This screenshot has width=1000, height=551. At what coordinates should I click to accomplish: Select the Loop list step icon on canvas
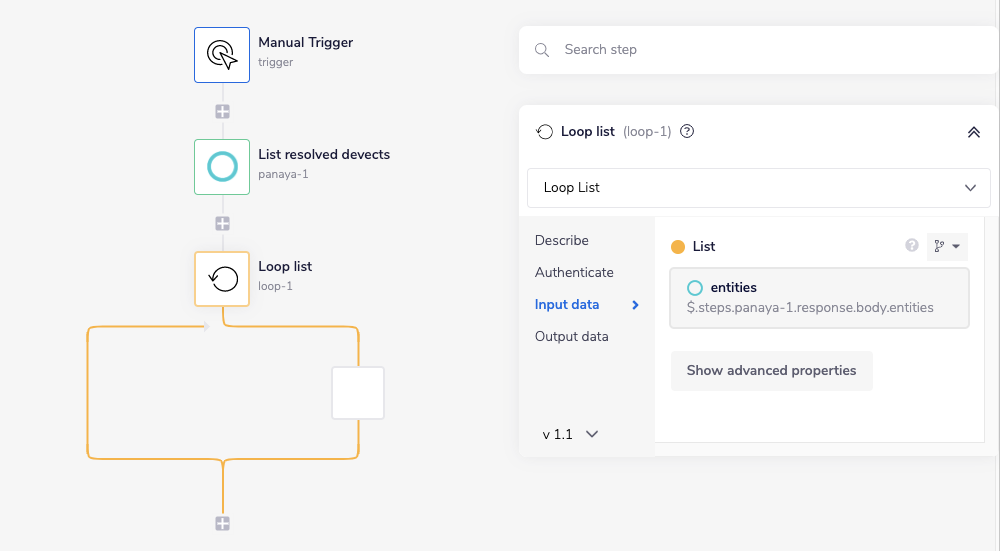(x=222, y=278)
